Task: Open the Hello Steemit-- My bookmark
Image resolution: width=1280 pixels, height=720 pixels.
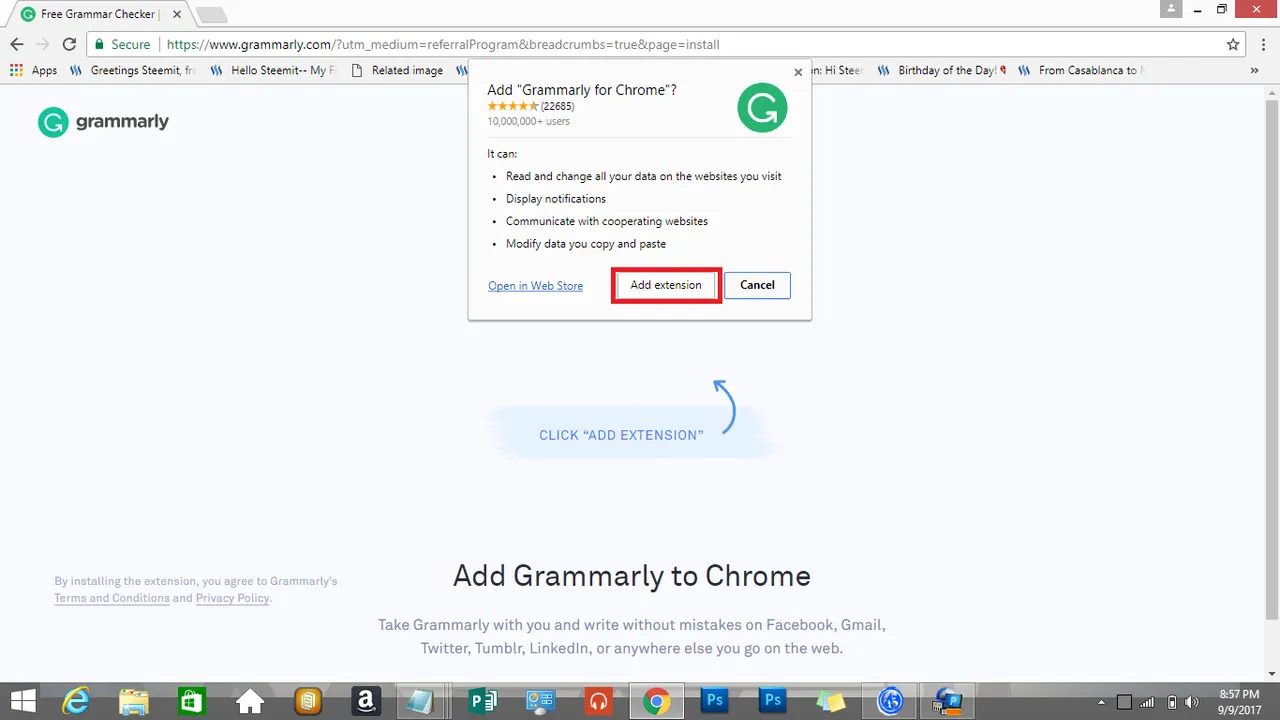Action: [x=273, y=71]
